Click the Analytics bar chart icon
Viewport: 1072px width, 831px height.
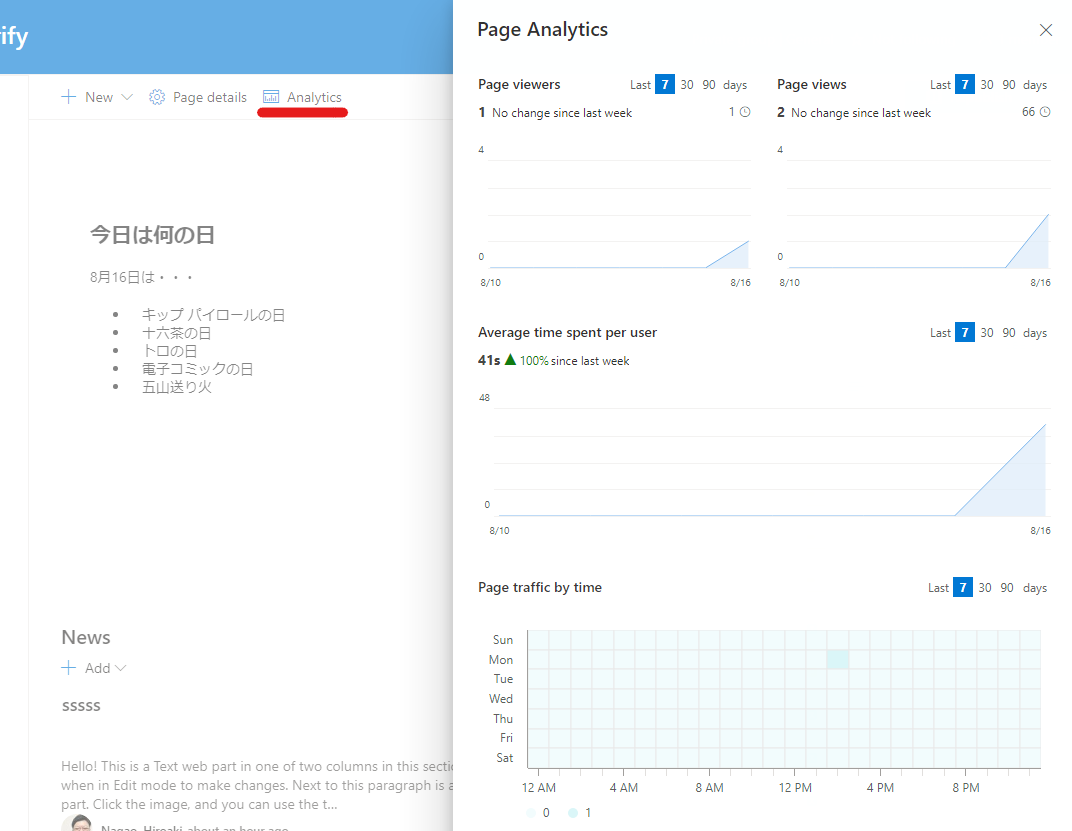(270, 96)
